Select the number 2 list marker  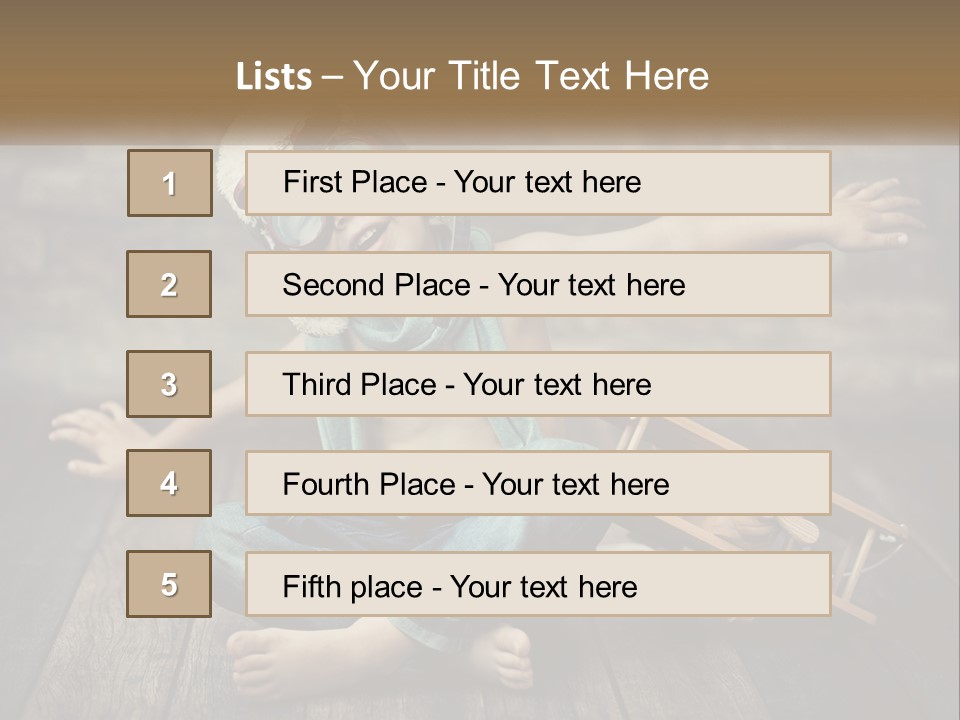point(170,284)
